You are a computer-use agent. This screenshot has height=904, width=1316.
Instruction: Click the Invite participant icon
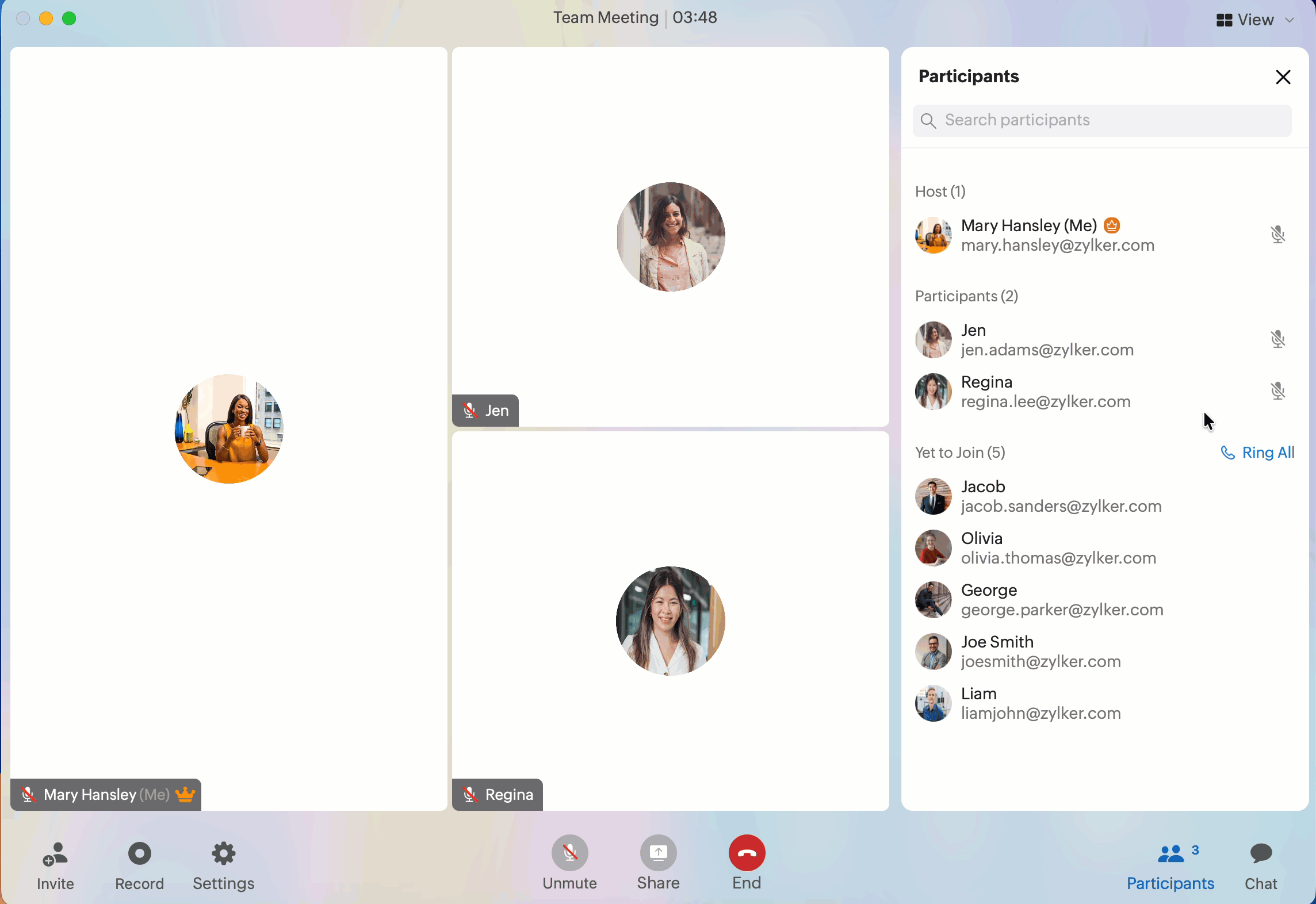pyautogui.click(x=55, y=855)
